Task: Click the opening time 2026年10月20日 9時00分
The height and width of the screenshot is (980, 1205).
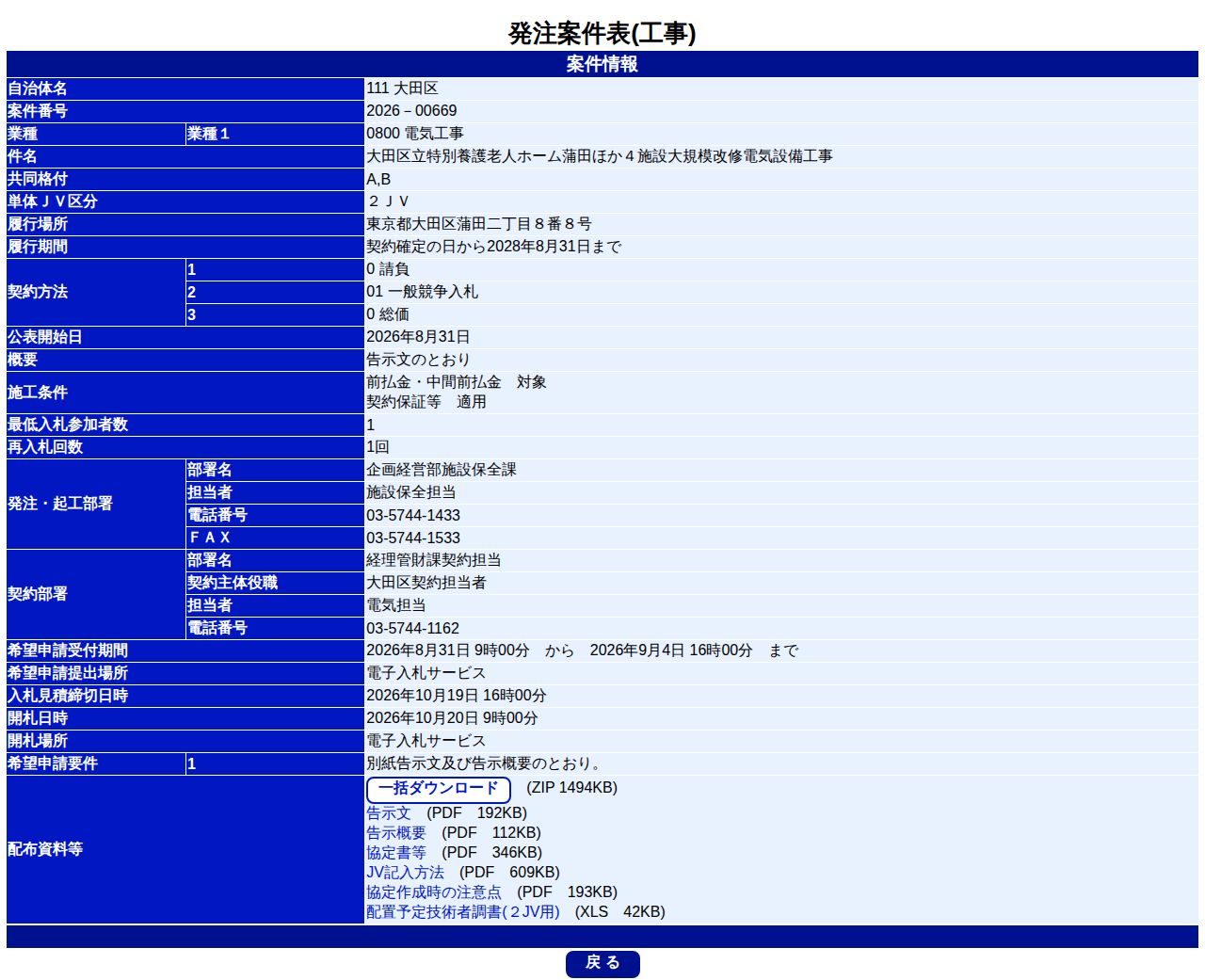Action: (452, 718)
